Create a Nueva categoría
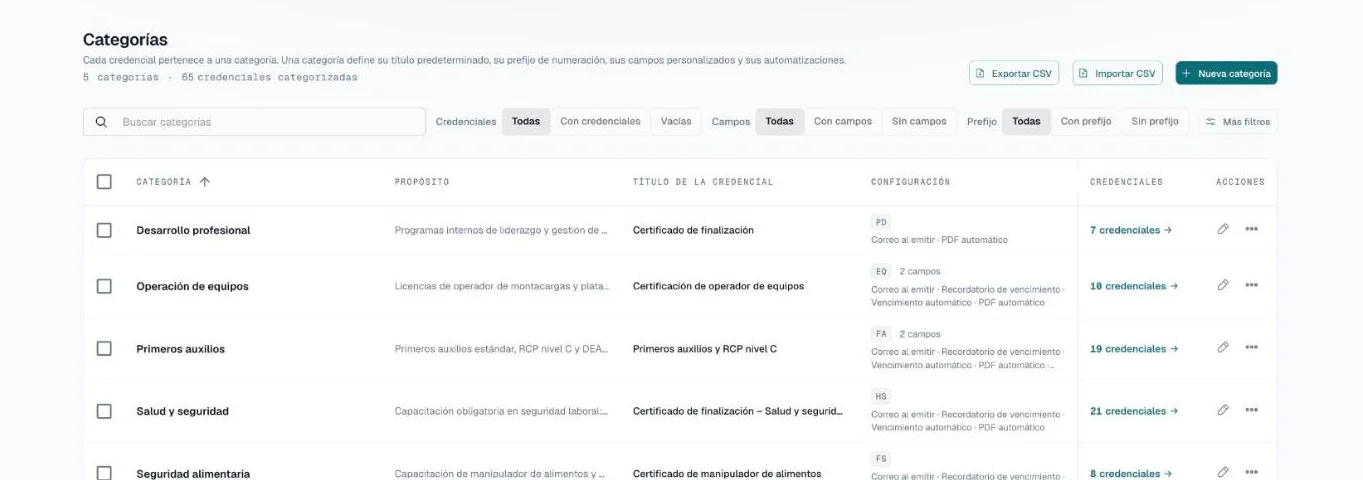1363x480 pixels. click(1226, 73)
